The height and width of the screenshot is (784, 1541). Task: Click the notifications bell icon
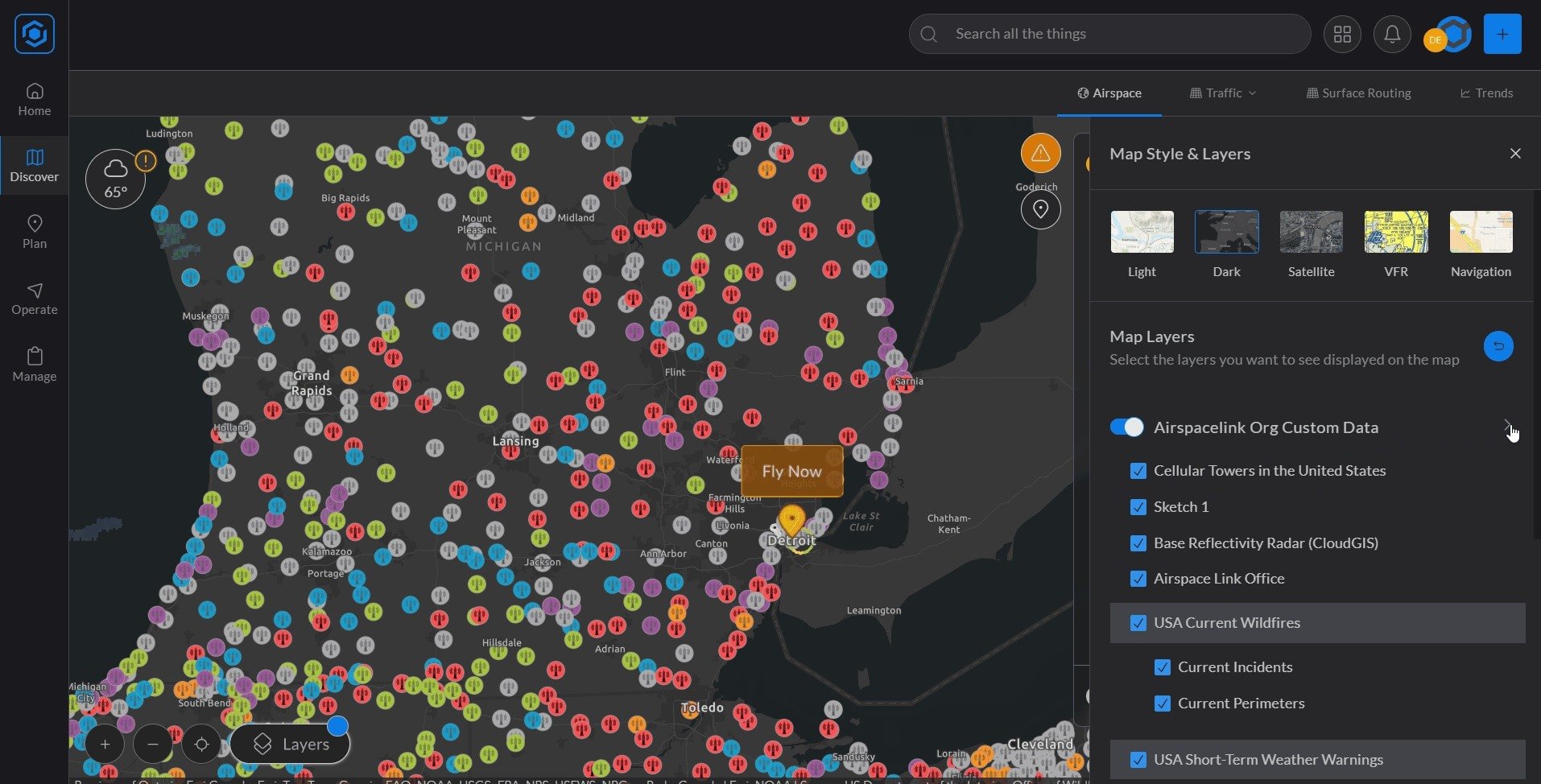(1391, 34)
